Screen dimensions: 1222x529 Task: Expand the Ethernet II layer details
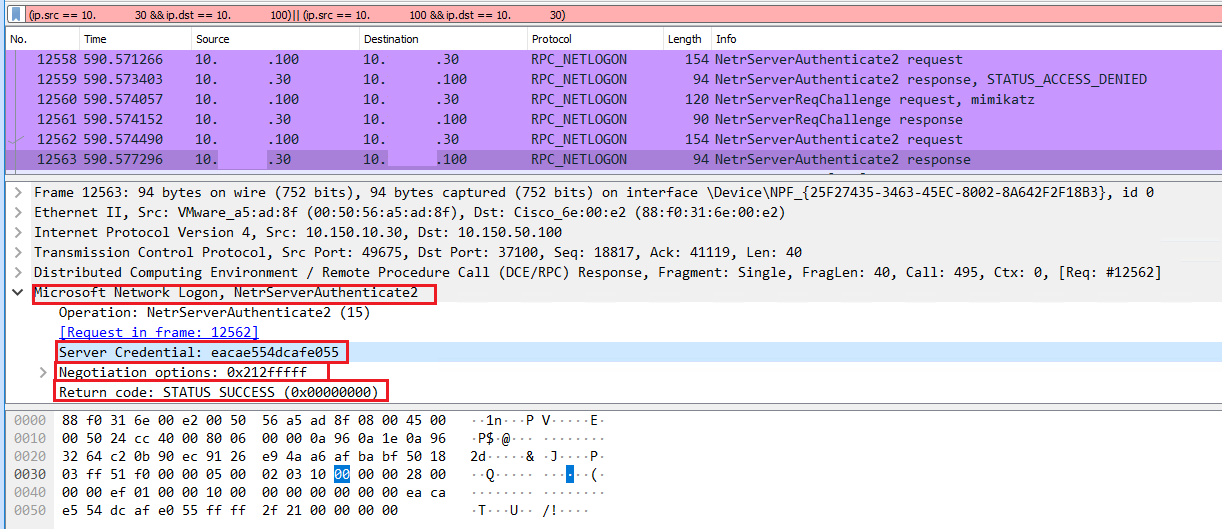pos(18,212)
